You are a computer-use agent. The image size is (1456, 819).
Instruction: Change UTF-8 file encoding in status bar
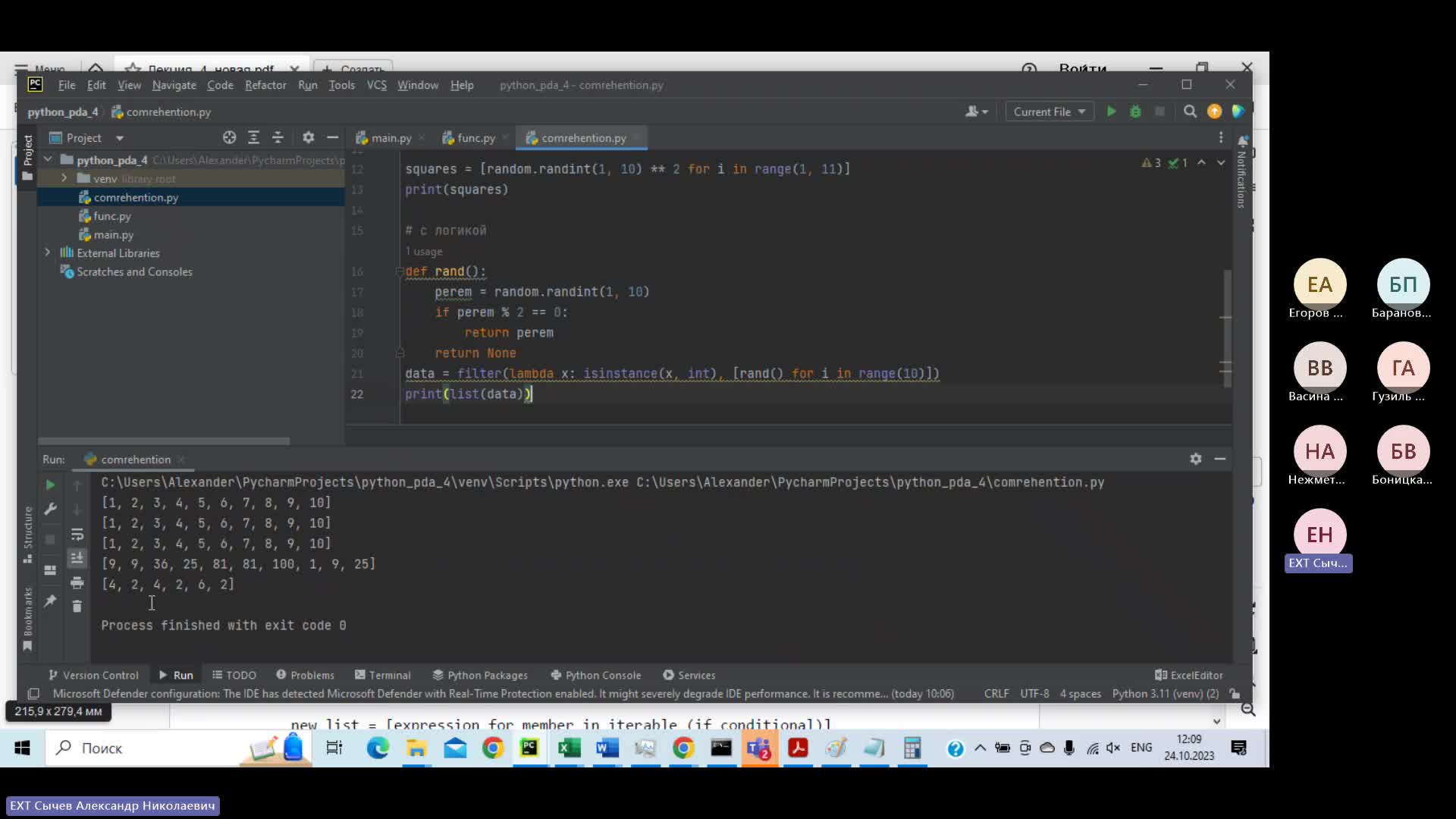click(x=1034, y=693)
